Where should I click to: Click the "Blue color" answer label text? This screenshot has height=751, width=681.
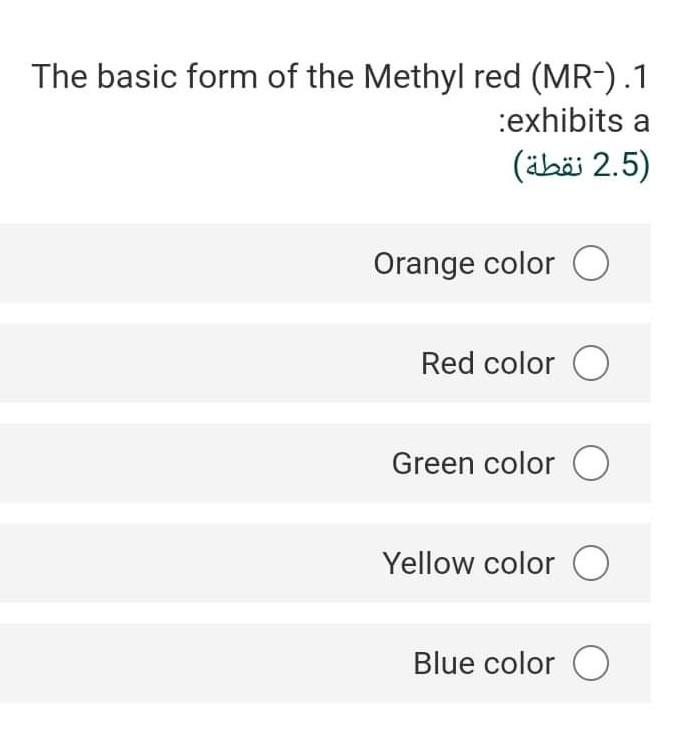coord(483,664)
